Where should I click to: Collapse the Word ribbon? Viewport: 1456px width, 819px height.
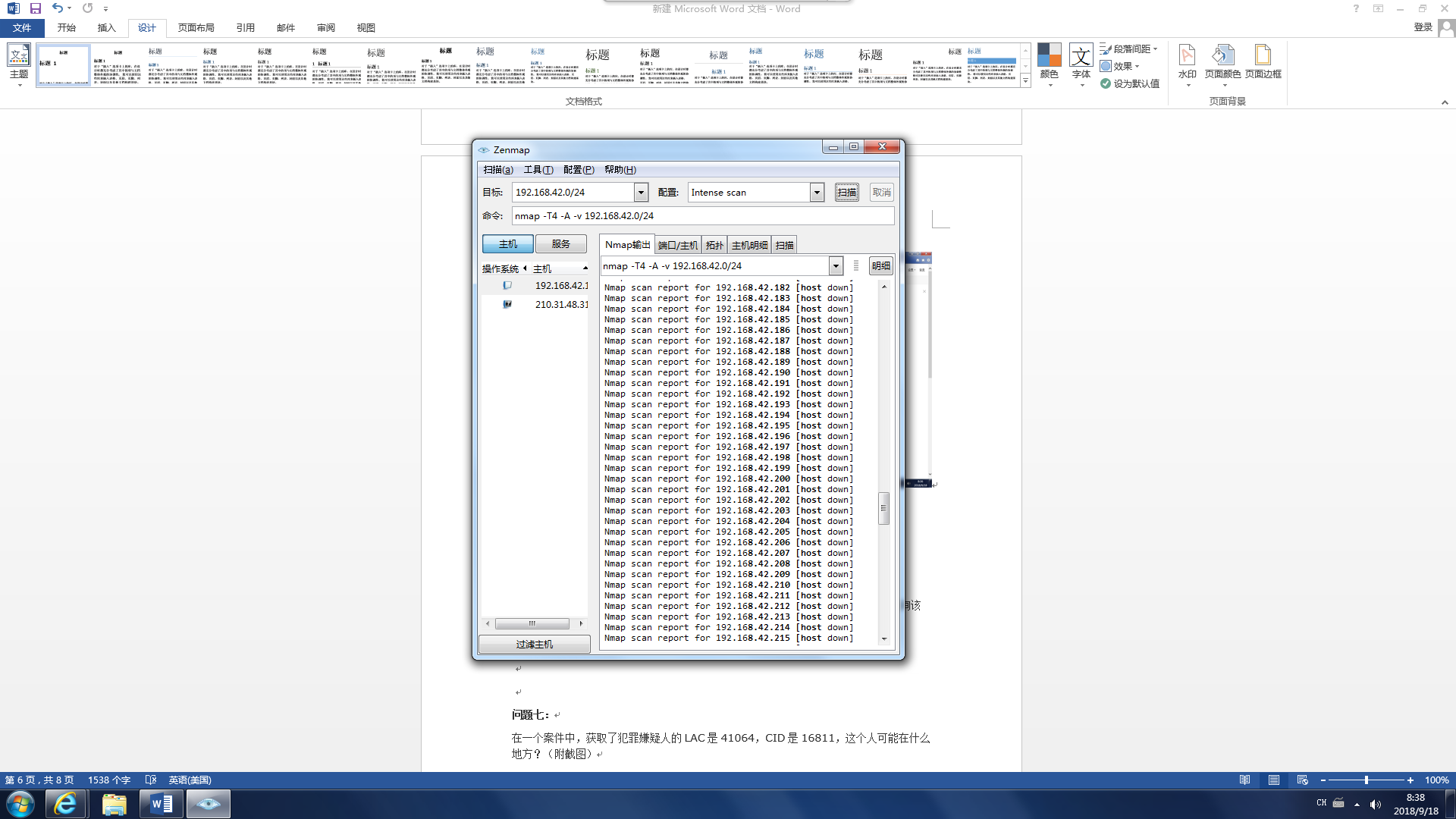pyautogui.click(x=1445, y=102)
